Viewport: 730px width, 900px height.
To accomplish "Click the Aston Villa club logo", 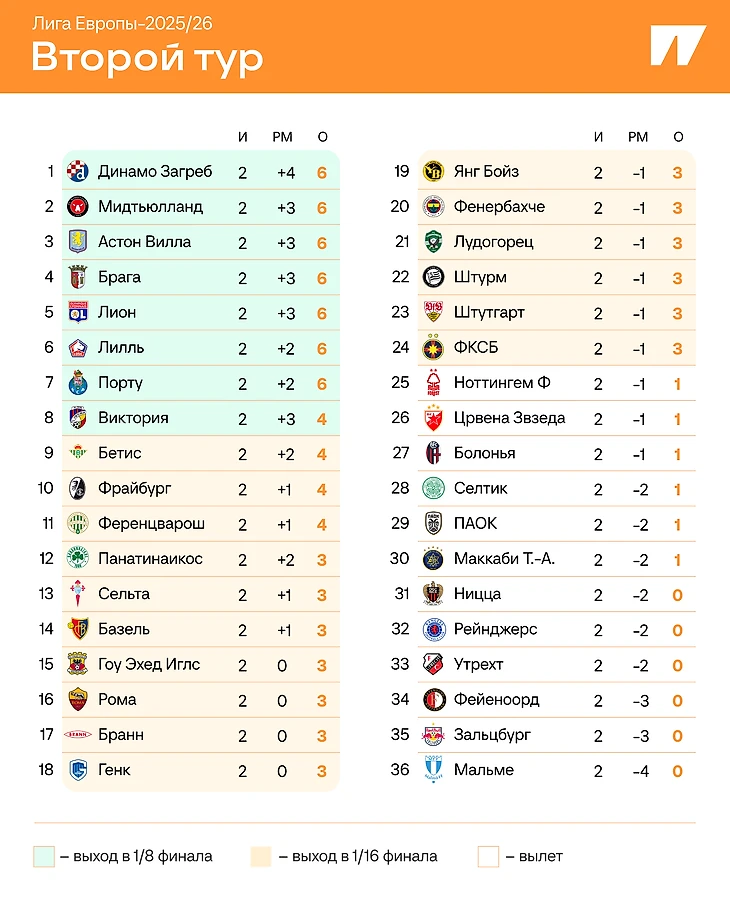I will (78, 242).
